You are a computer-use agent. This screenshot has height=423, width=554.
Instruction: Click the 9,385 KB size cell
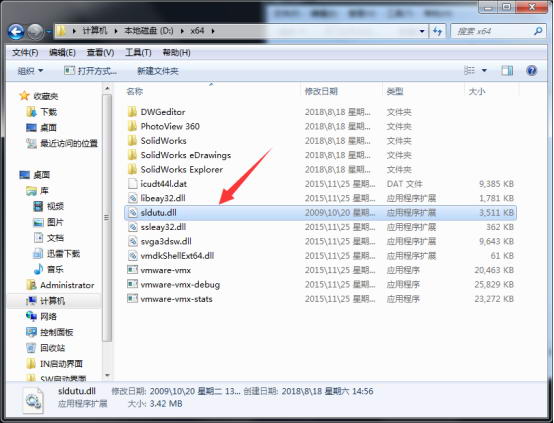click(496, 184)
